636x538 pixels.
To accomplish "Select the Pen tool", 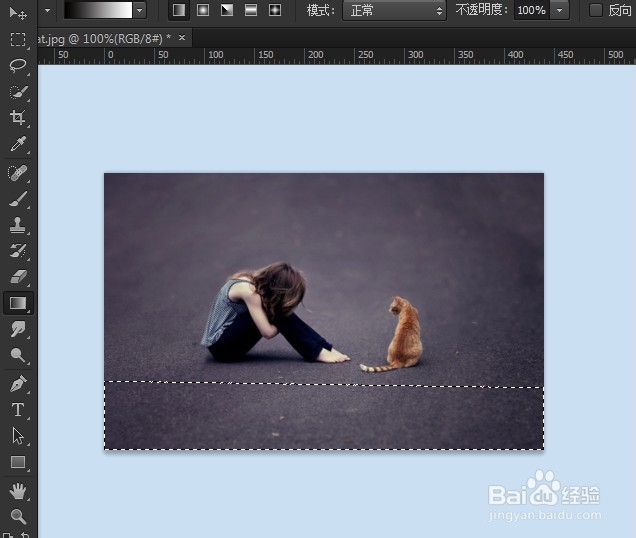I will point(18,384).
